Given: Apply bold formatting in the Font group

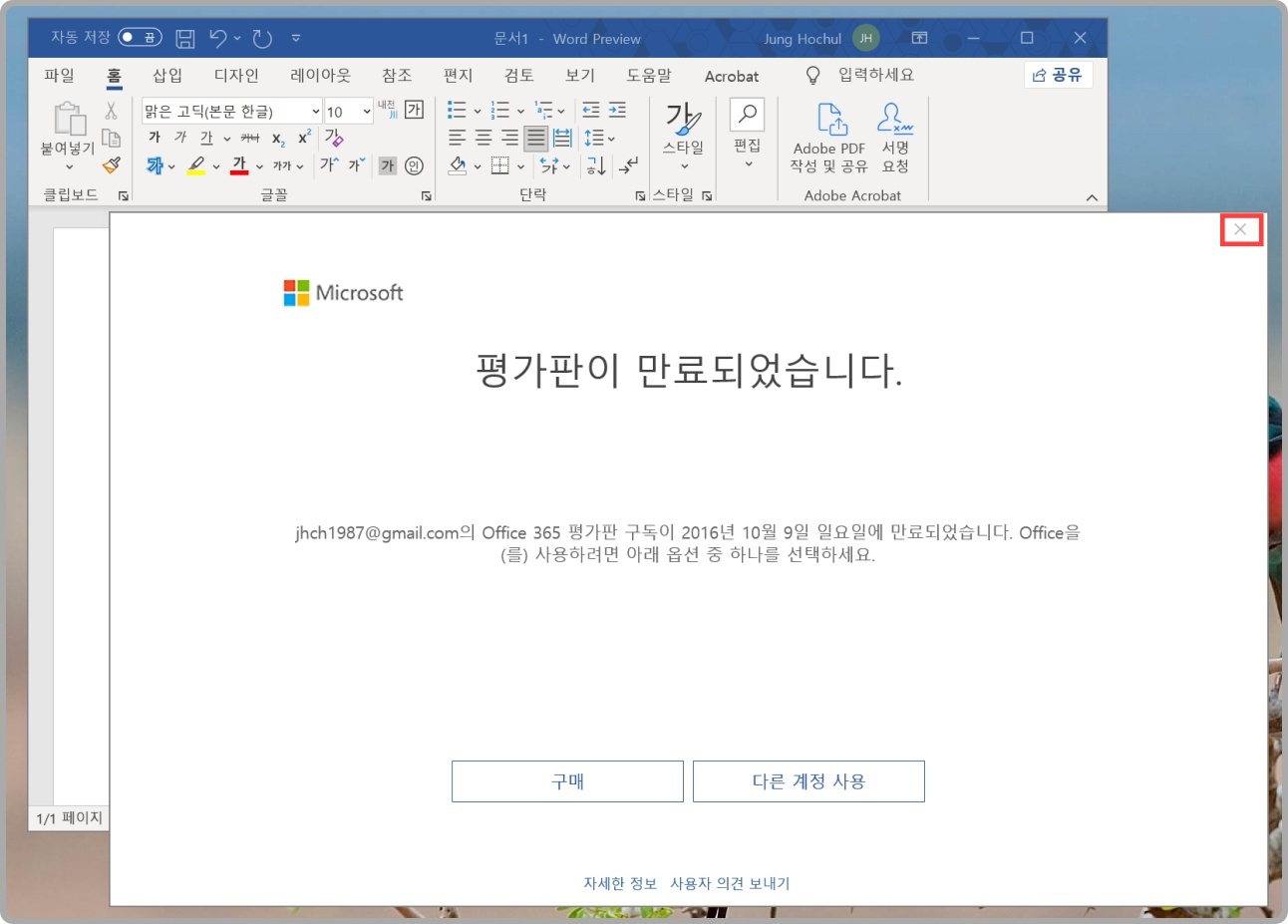Looking at the screenshot, I should [156, 138].
